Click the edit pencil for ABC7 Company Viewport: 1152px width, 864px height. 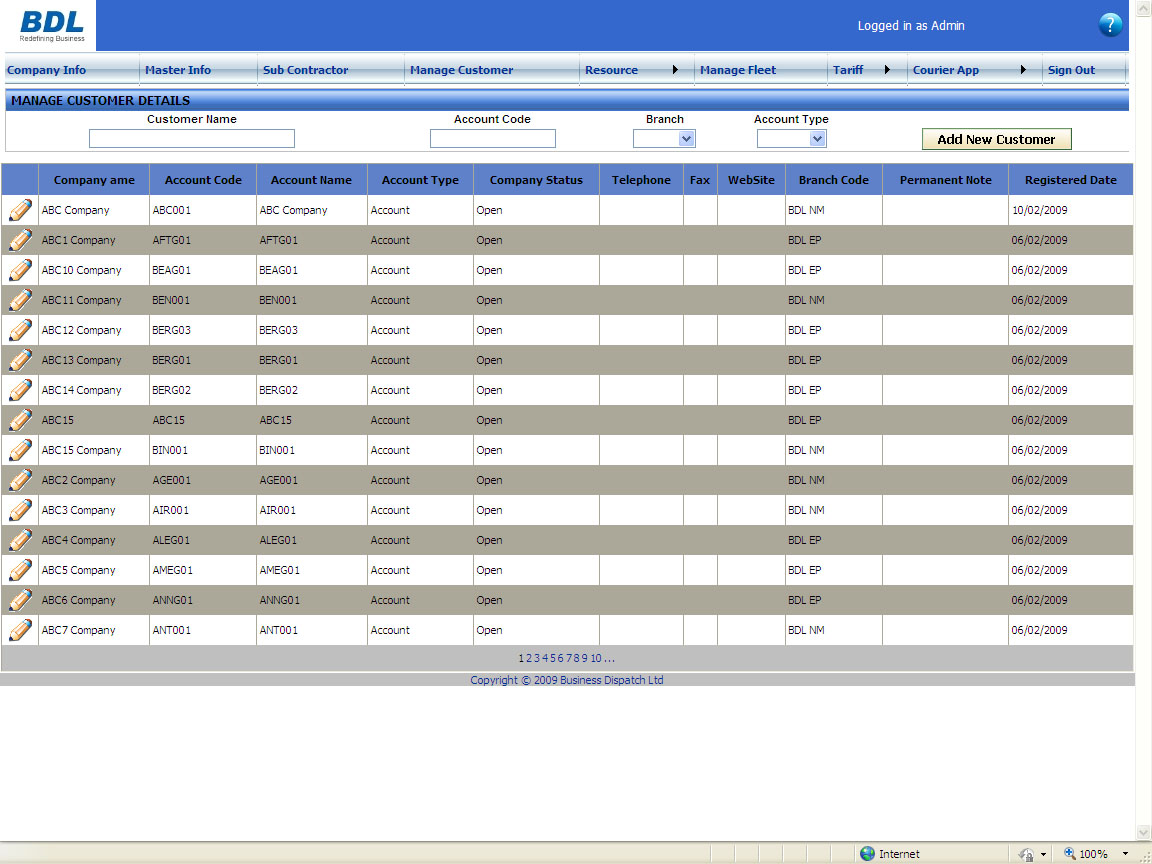pyautogui.click(x=20, y=630)
